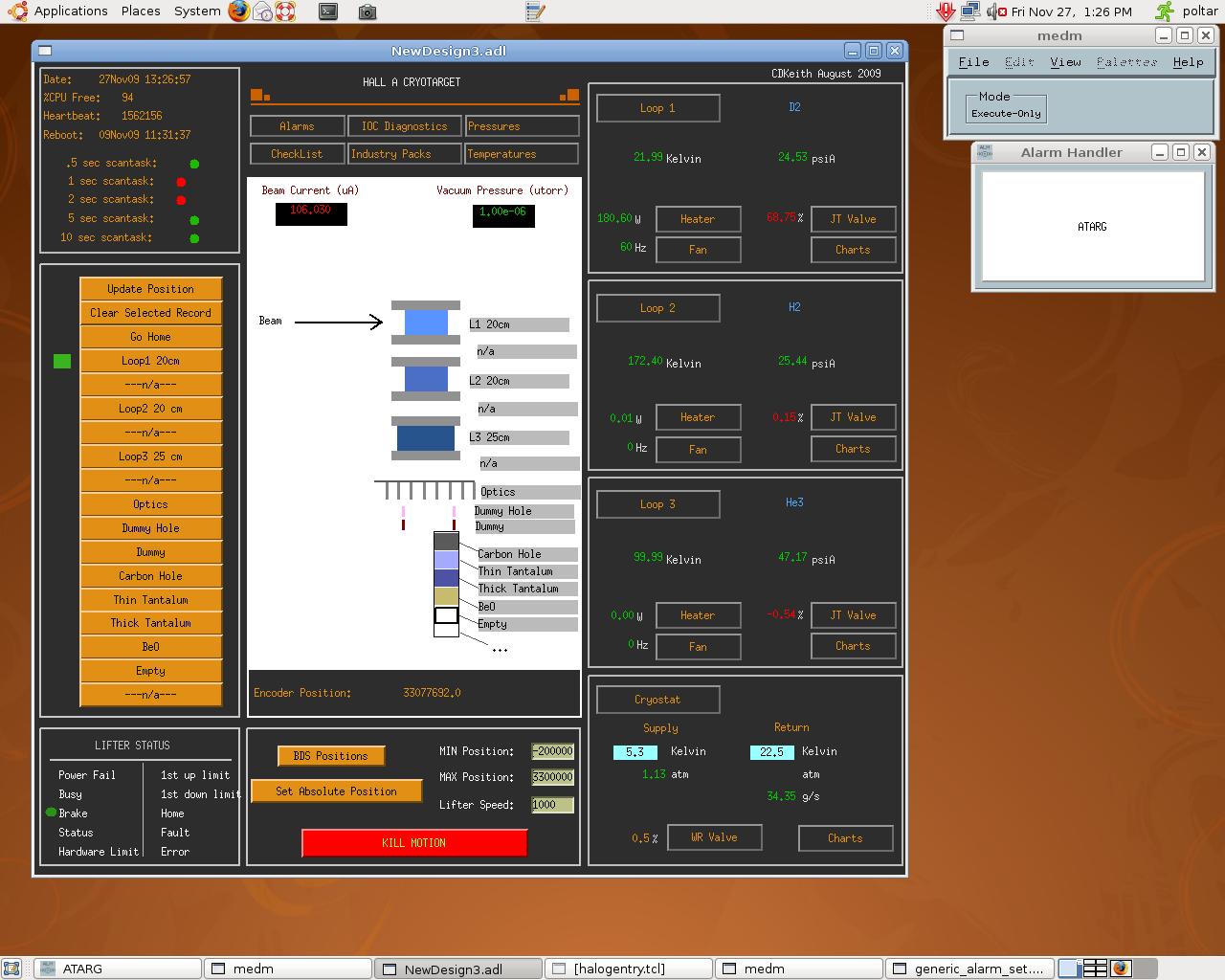Open the Loop 1 display button
Screen dimensions: 1225x980
coord(658,108)
